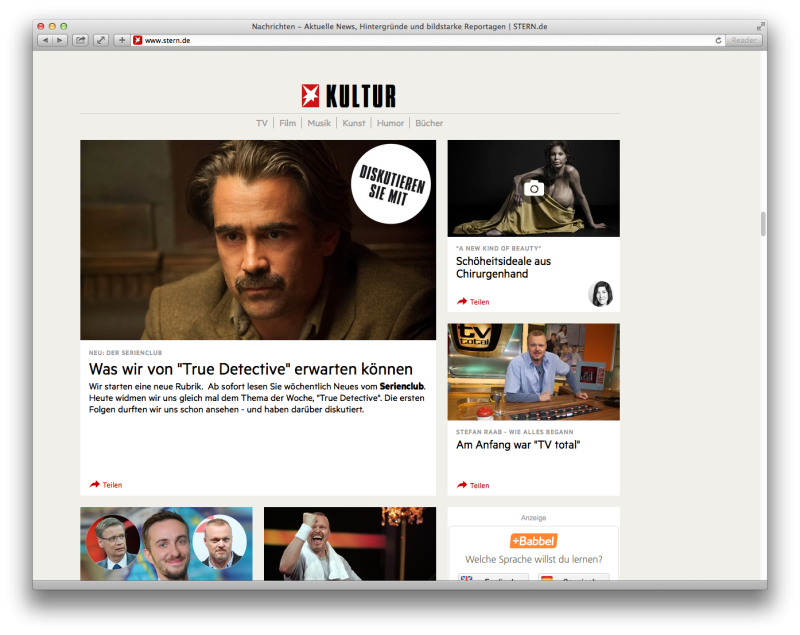Go forward with Safari's forward arrow

pyautogui.click(x=60, y=40)
